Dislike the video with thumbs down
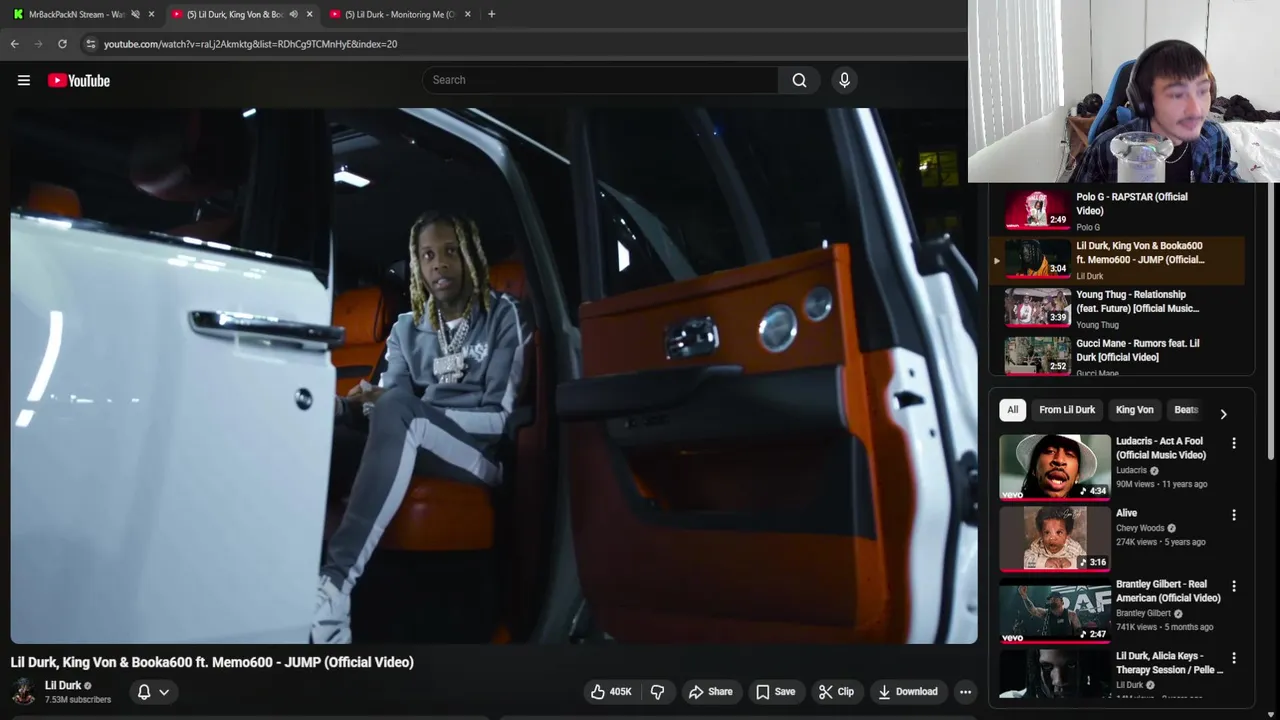The height and width of the screenshot is (720, 1280). tap(657, 692)
